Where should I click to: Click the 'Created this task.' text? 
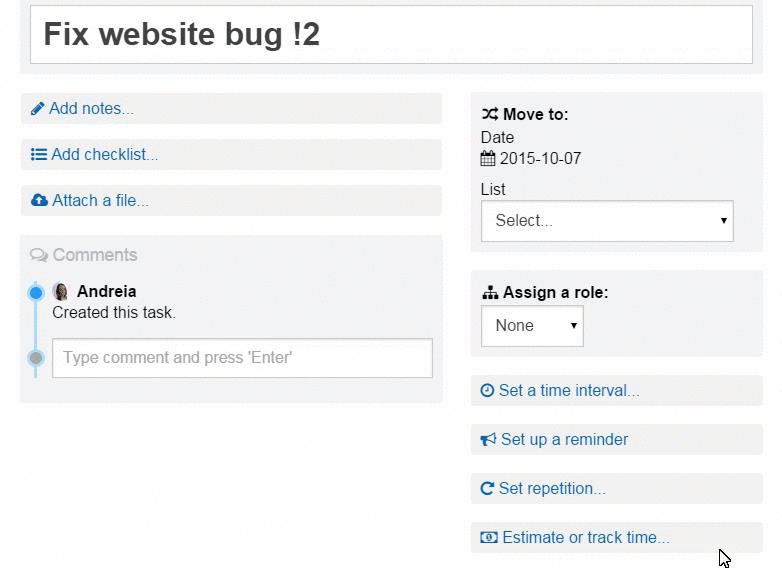(x=114, y=313)
